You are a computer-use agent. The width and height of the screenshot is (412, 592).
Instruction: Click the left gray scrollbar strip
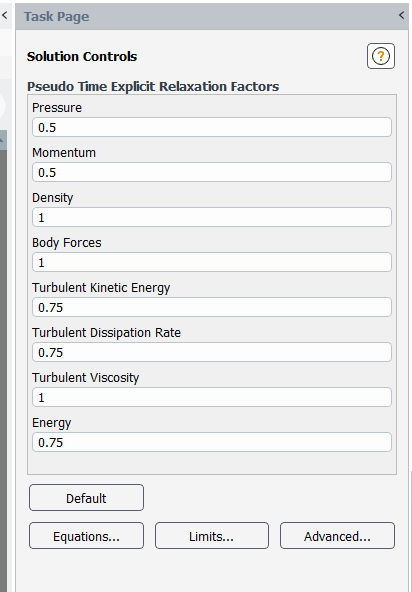click(x=3, y=370)
